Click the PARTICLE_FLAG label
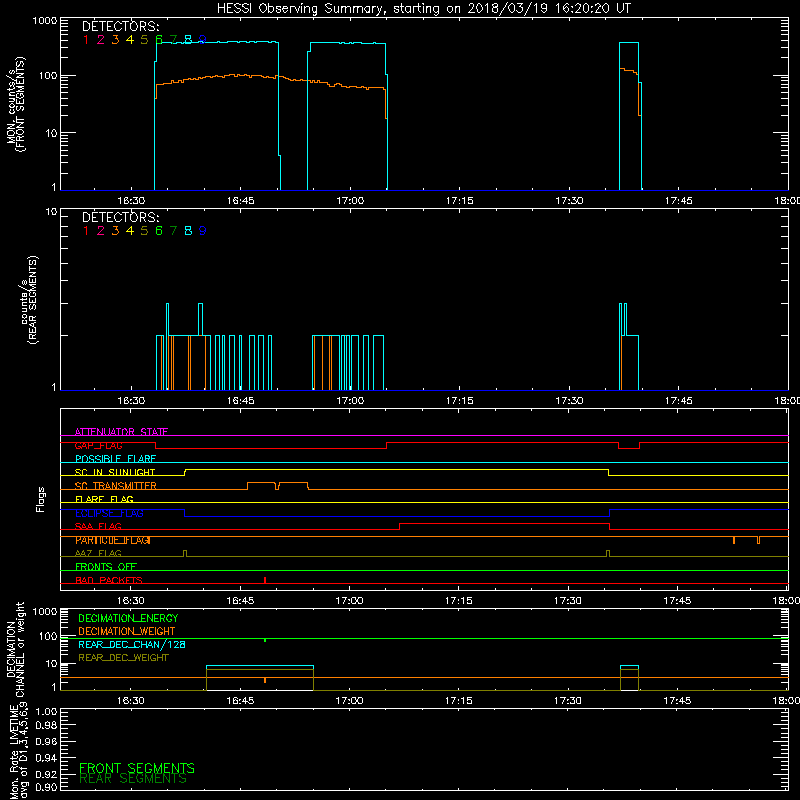Screen dimensions: 800x800 [113, 540]
